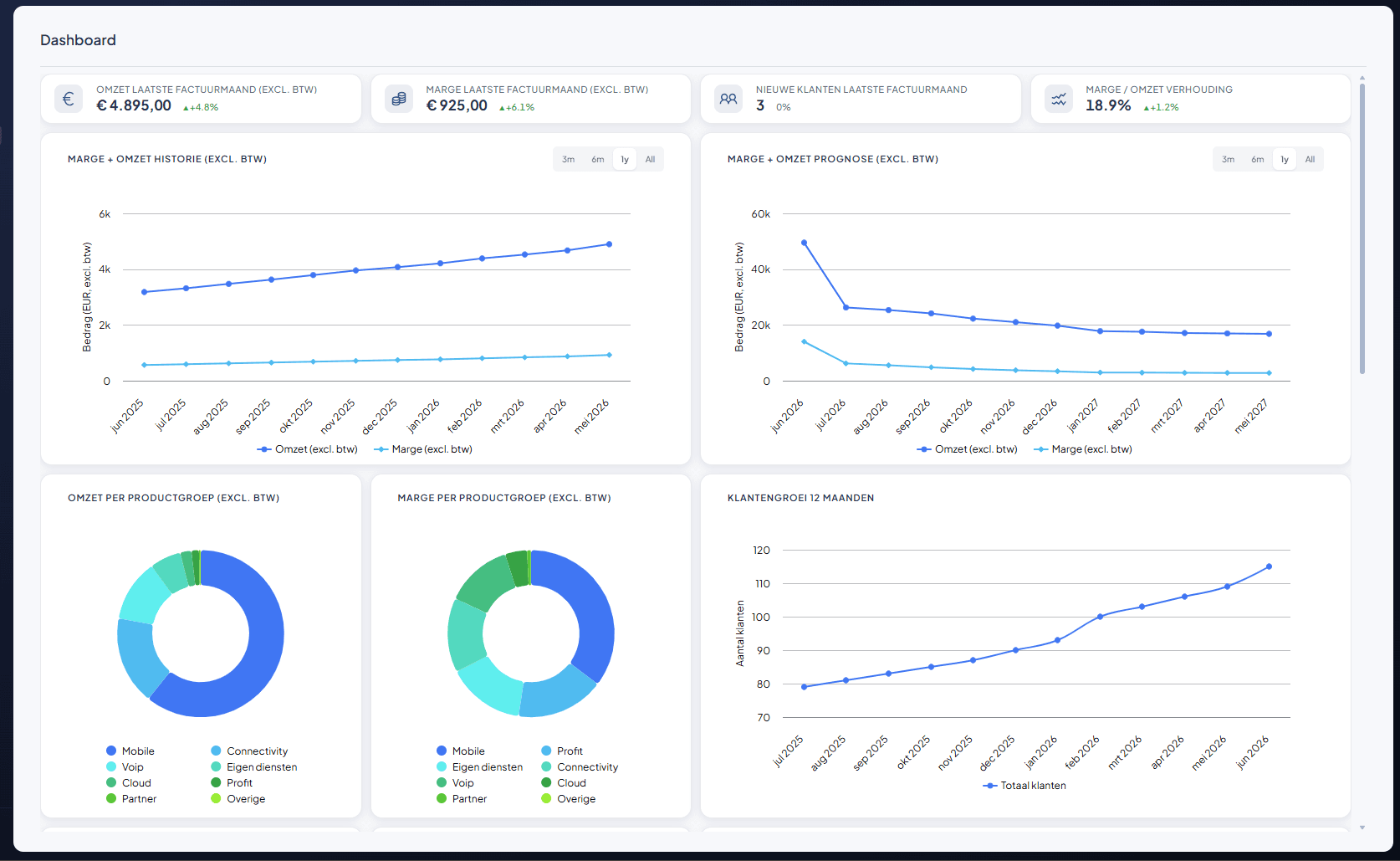Click the 0% new customers change indicator

click(784, 107)
